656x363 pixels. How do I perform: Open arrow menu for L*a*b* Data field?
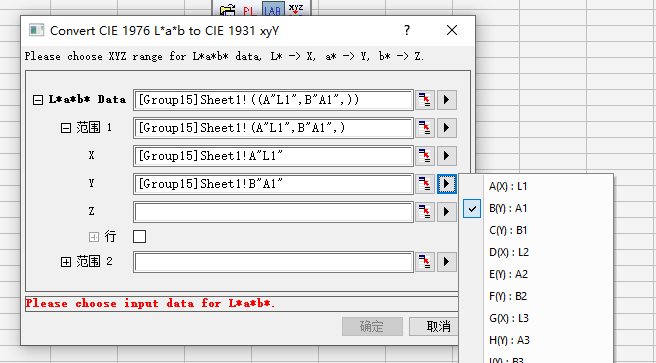447,100
